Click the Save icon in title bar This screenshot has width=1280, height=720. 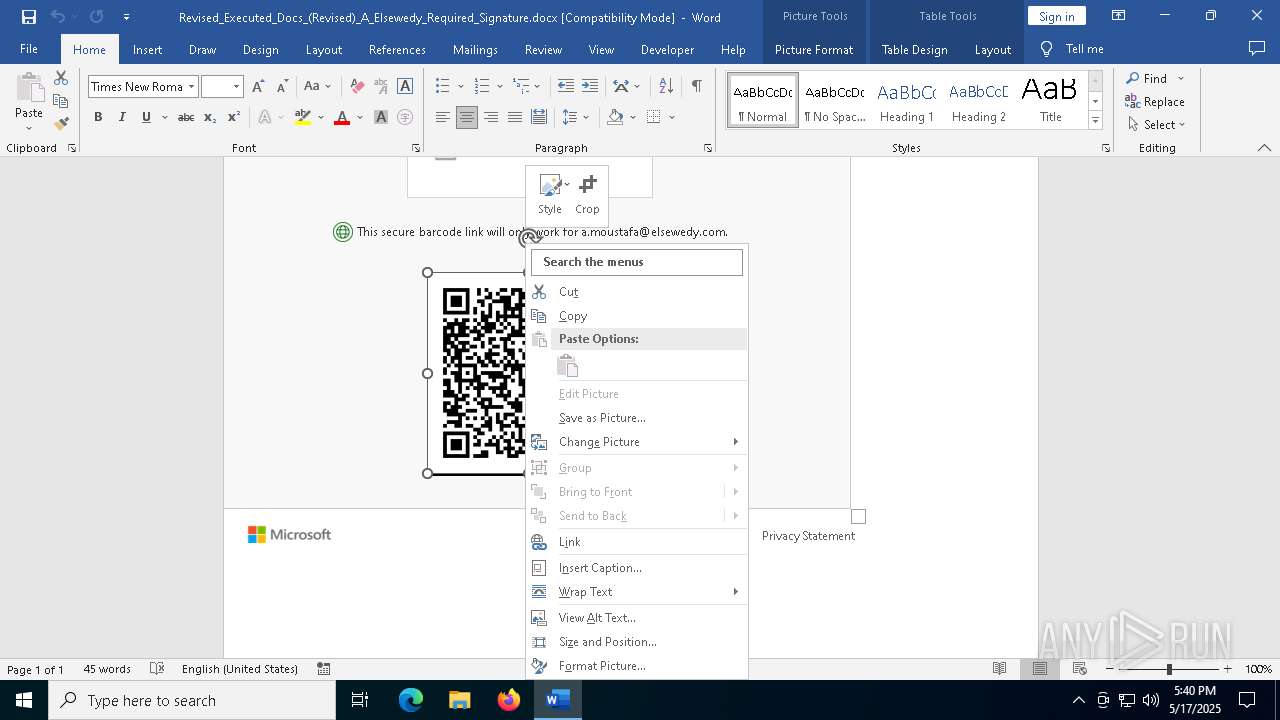pos(29,17)
